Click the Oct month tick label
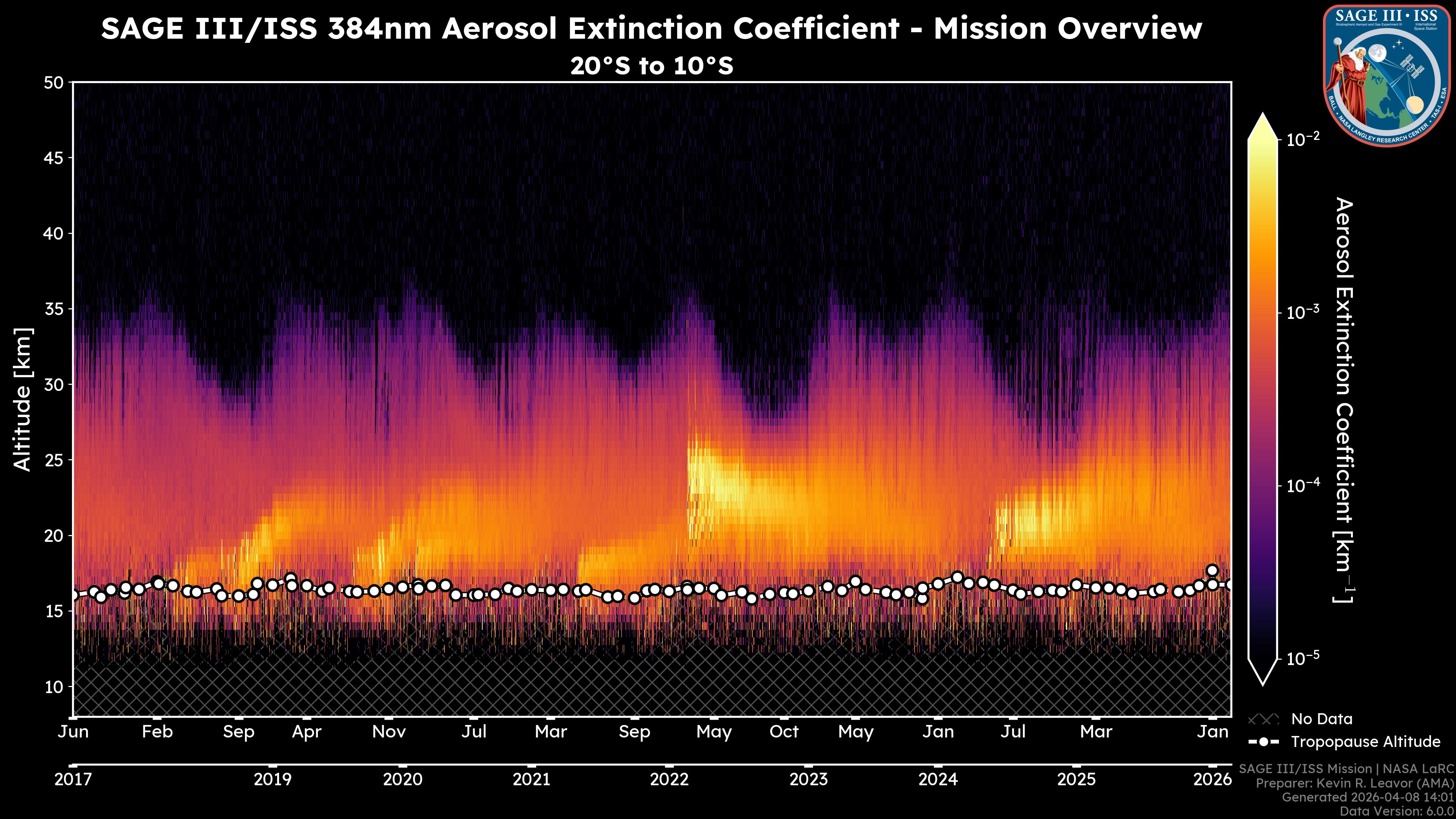The height and width of the screenshot is (819, 1456). 784,731
